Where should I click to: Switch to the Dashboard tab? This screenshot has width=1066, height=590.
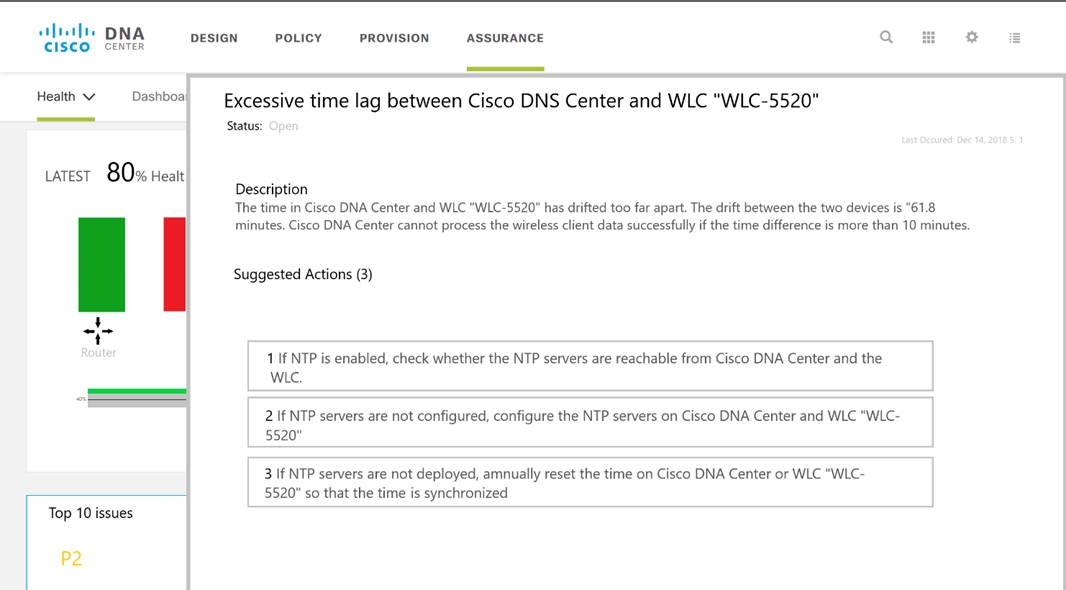pos(159,97)
